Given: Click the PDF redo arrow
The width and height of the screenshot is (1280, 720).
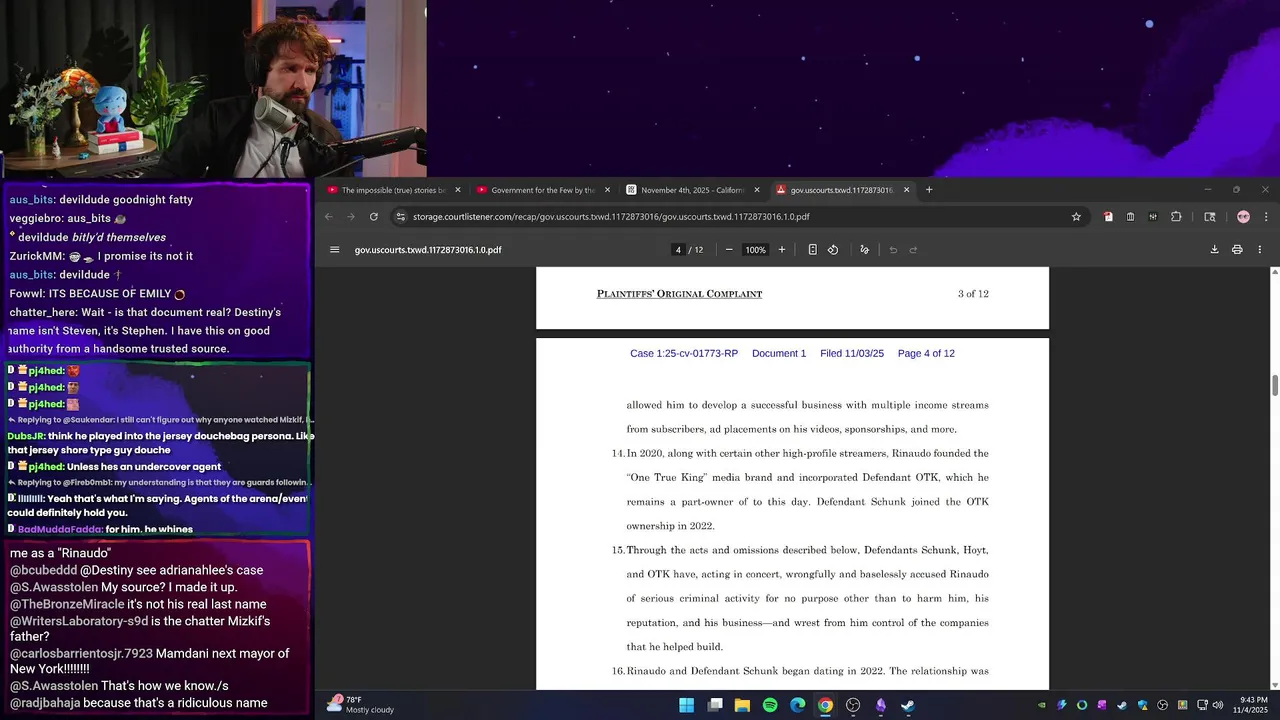Looking at the screenshot, I should 913,250.
